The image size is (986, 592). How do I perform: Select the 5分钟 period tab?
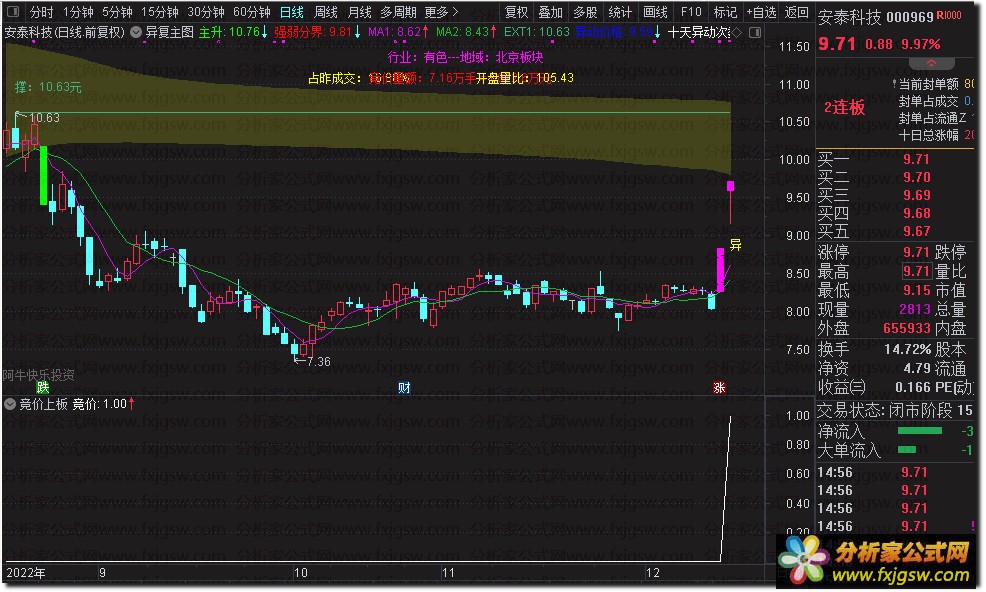[117, 12]
